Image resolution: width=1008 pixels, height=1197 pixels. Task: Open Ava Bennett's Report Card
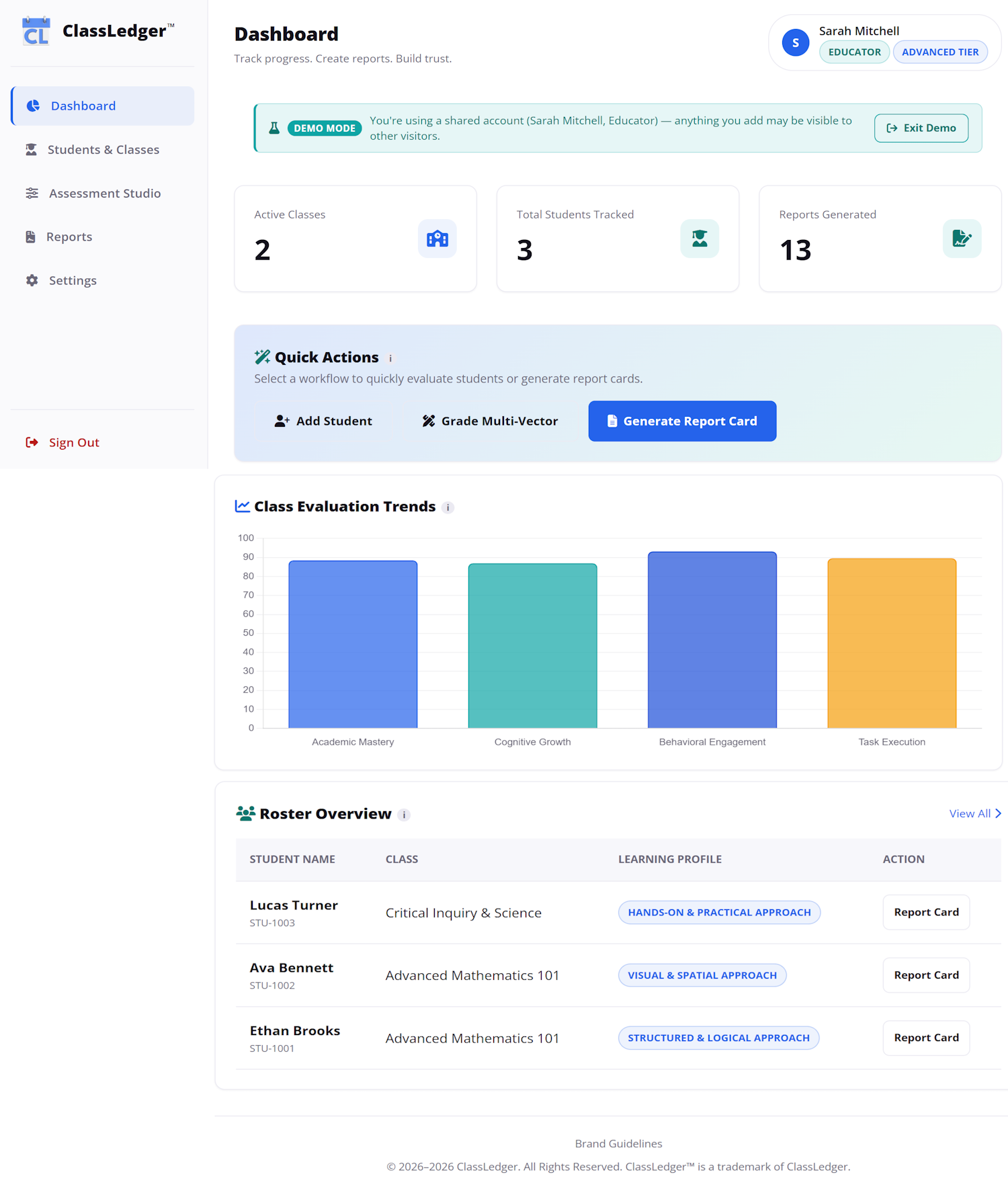pos(926,975)
